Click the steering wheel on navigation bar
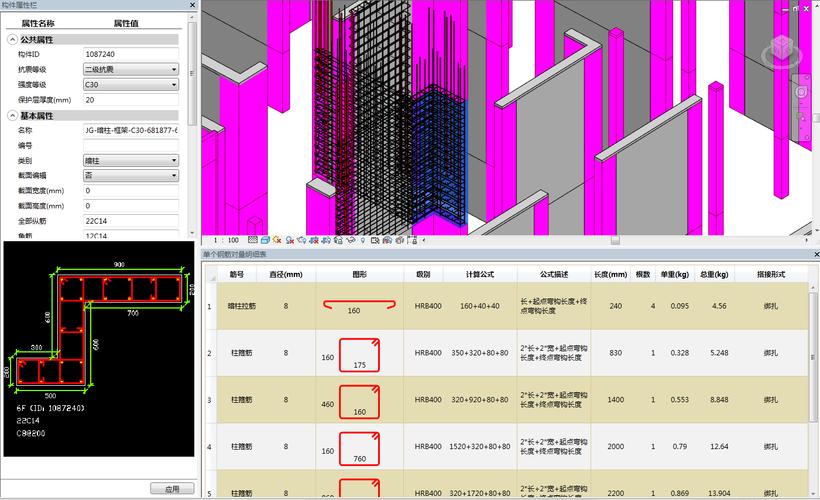 801,92
